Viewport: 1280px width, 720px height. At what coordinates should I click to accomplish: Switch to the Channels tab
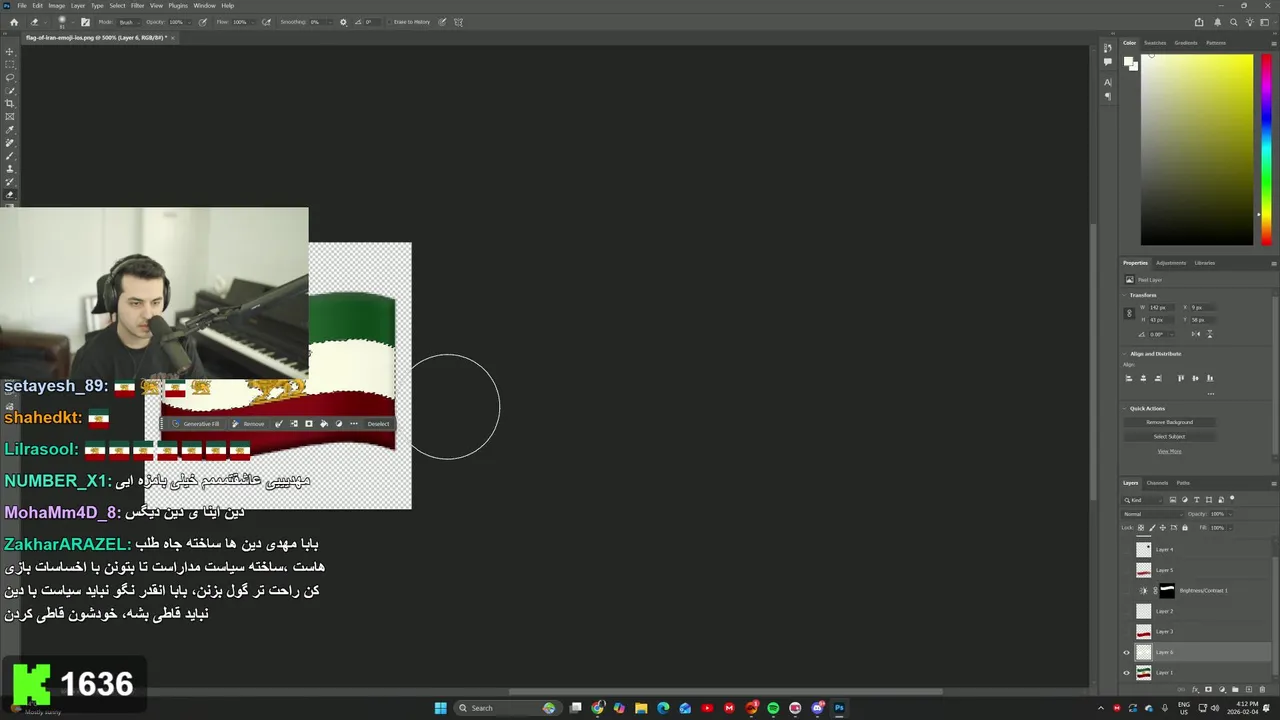tap(1157, 483)
